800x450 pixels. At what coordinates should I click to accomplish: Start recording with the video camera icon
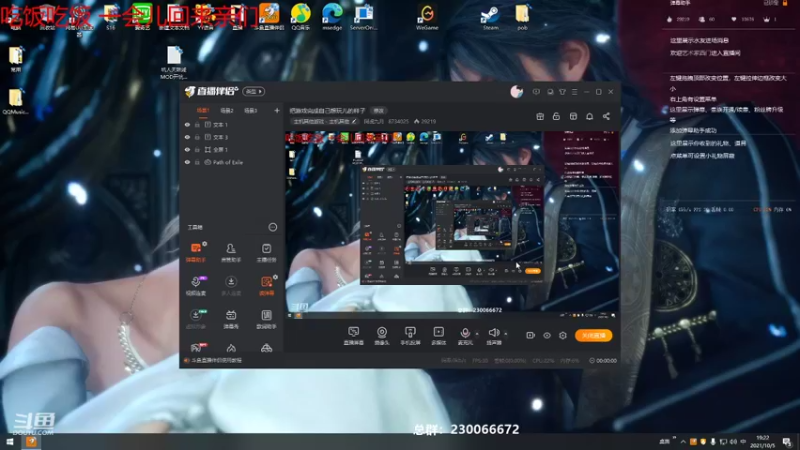tap(531, 335)
